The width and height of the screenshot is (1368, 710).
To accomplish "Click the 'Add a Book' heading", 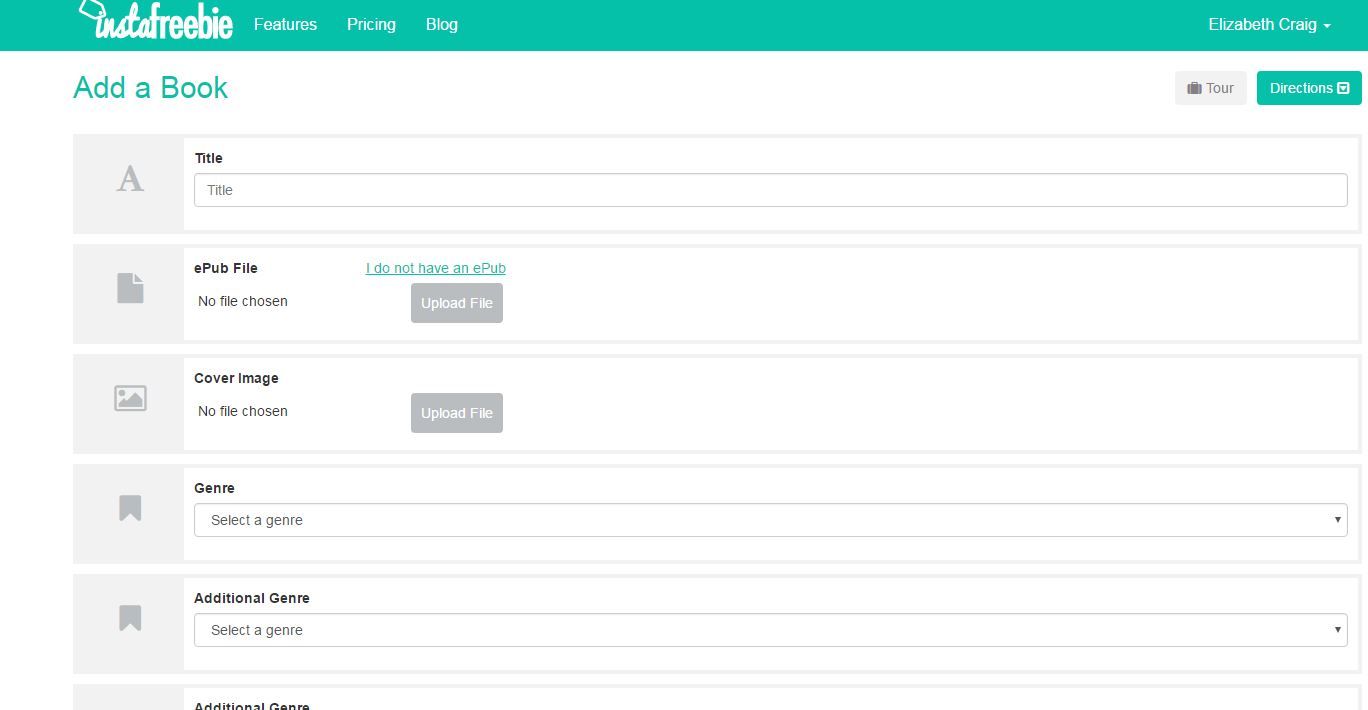I will coord(151,88).
